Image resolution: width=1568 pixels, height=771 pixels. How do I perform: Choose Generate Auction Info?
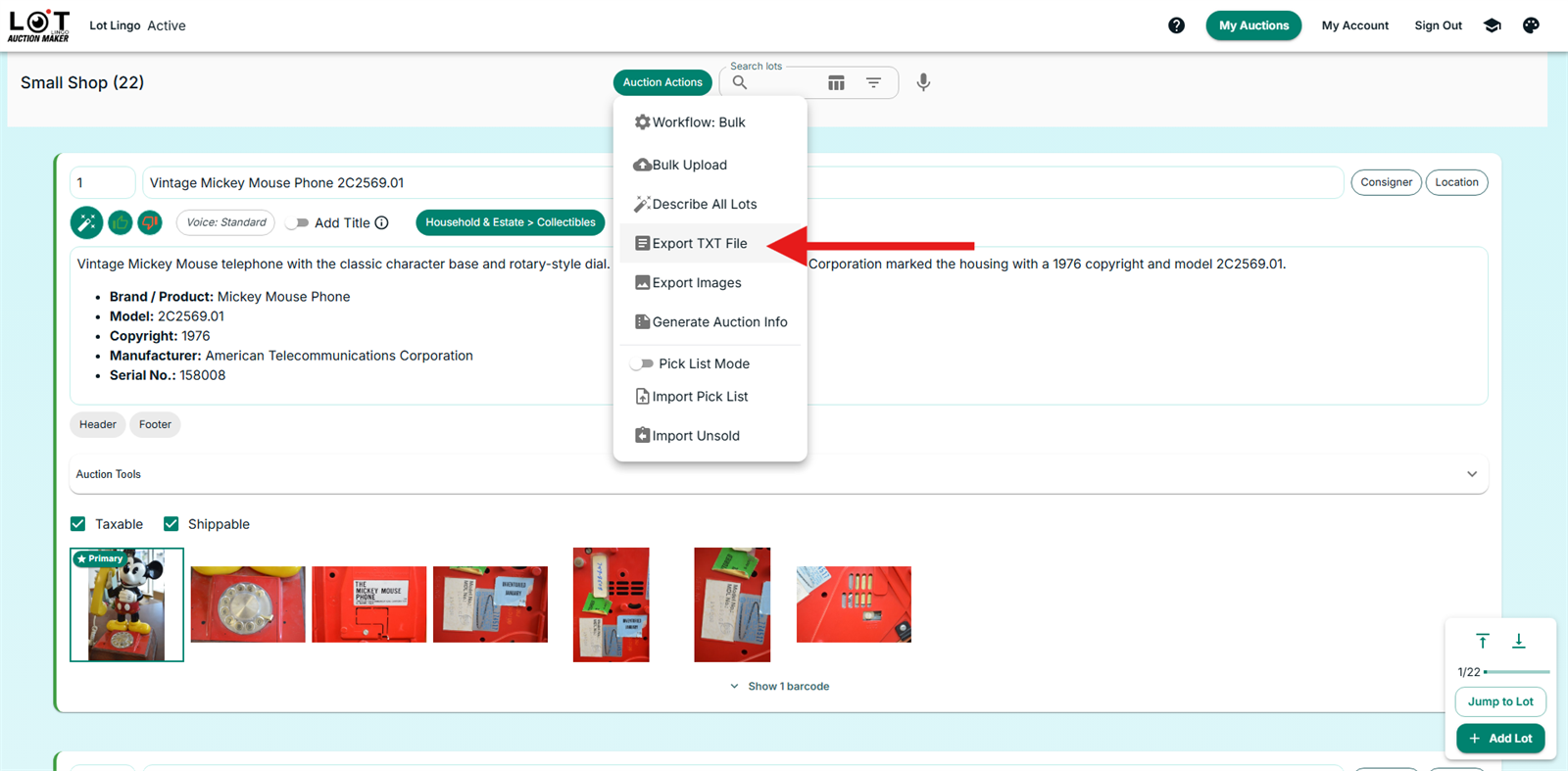[x=710, y=321]
